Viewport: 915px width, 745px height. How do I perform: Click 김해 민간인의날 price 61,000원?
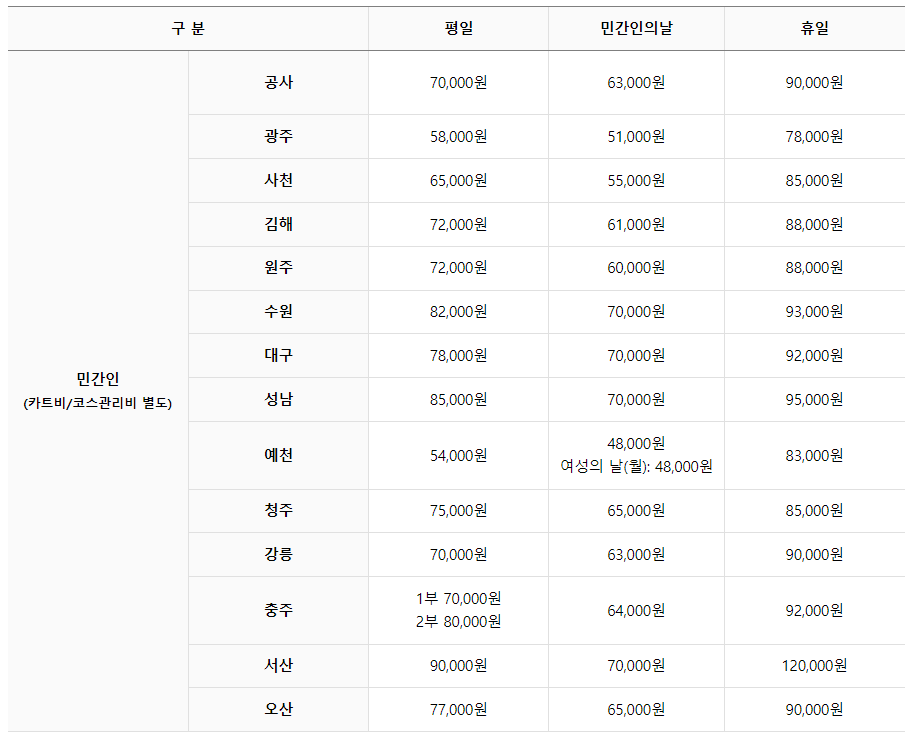[x=636, y=225]
